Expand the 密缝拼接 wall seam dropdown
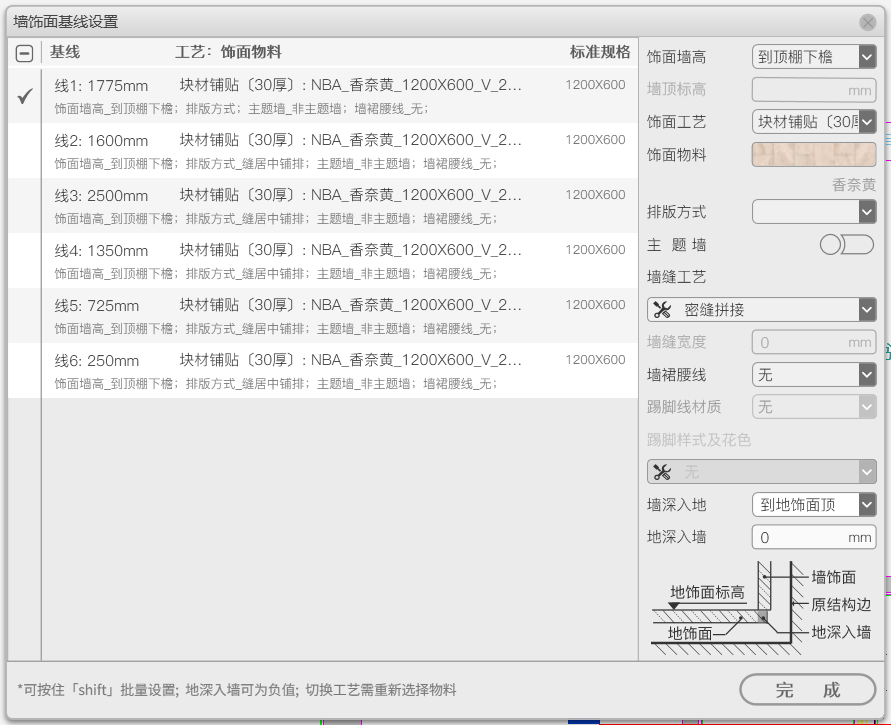 (x=761, y=310)
